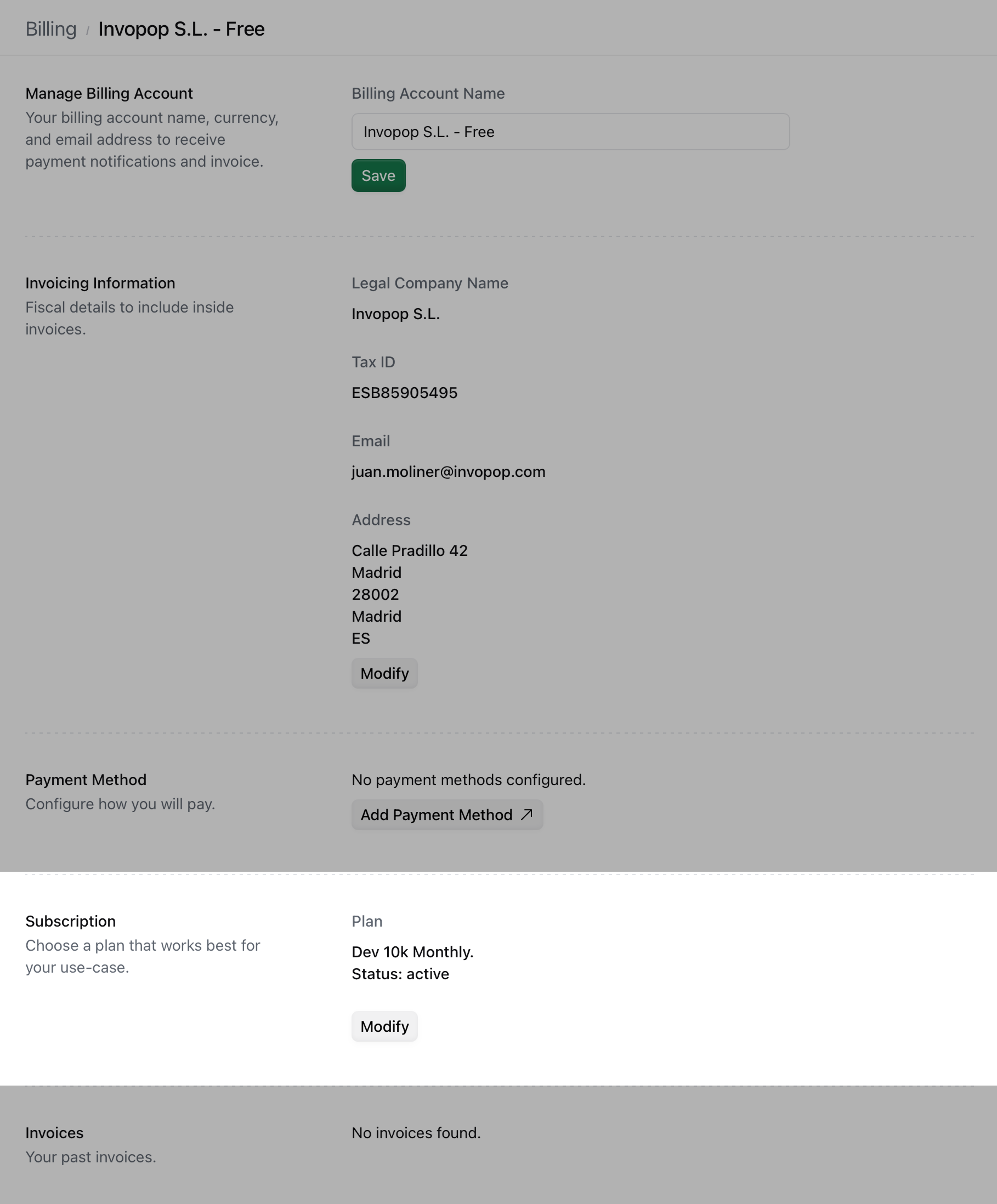Modify the invoicing information
Screen dimensions: 997x1204
click(x=384, y=673)
